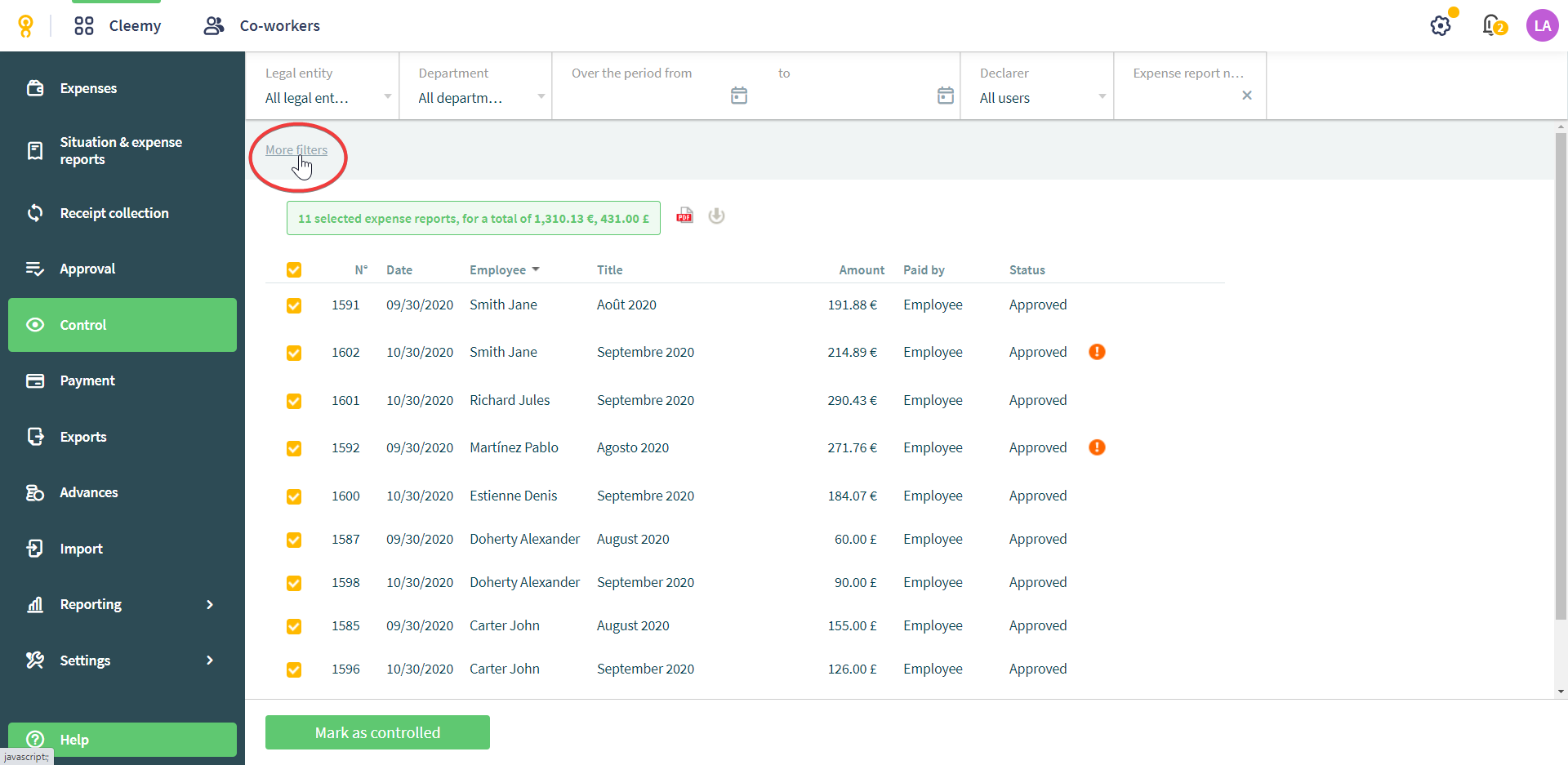
Task: Click the Lucca logo icon
Action: (25, 26)
